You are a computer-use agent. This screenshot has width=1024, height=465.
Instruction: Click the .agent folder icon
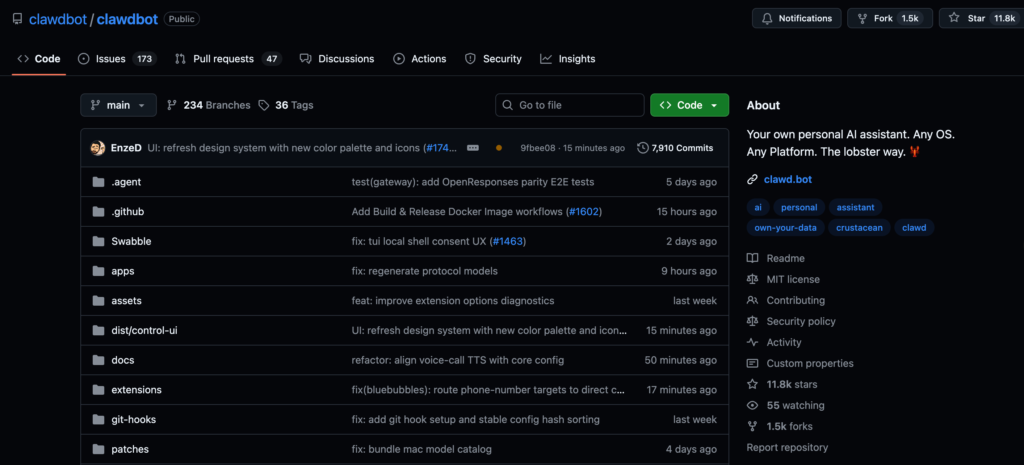[x=98, y=182]
